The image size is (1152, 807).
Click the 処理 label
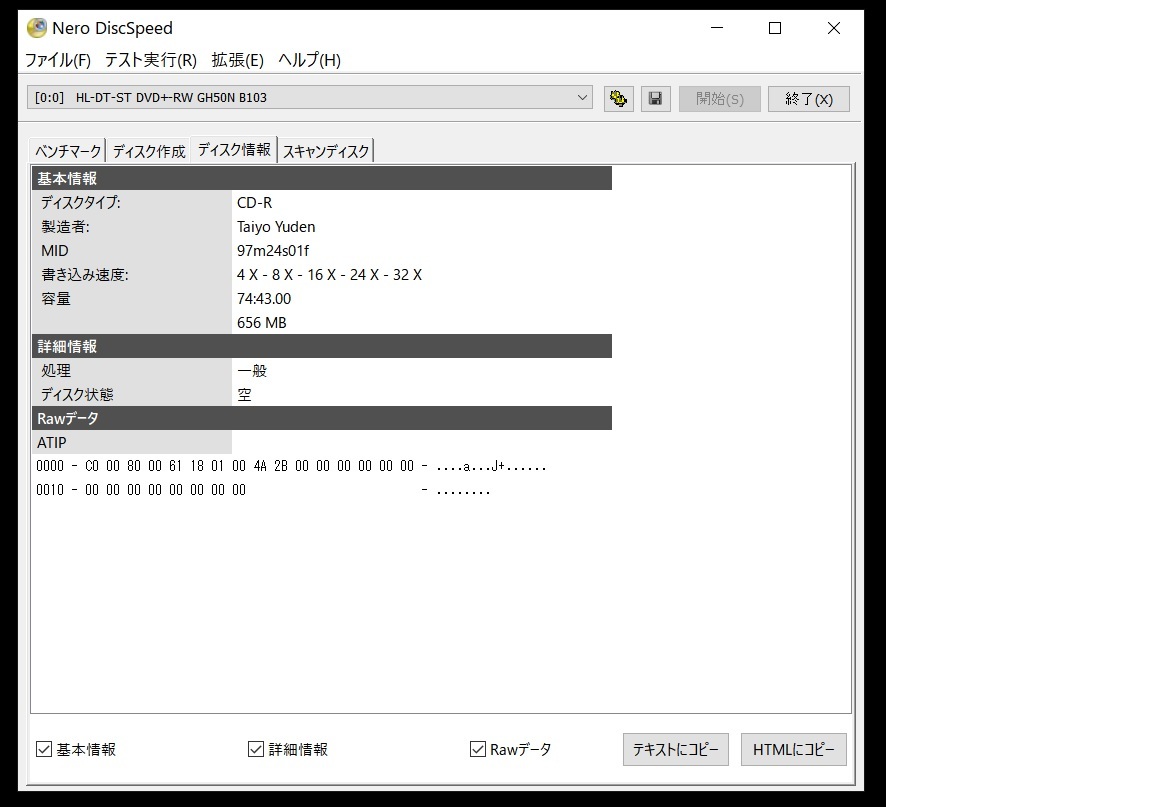click(56, 370)
